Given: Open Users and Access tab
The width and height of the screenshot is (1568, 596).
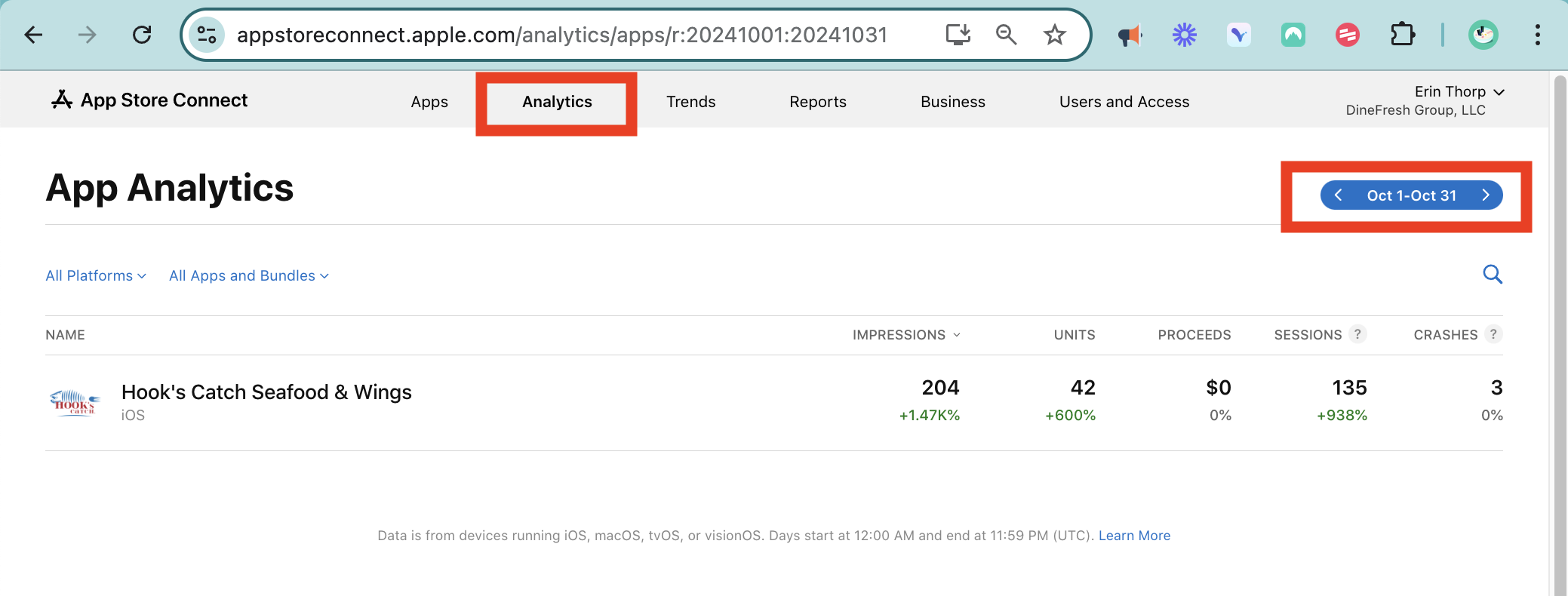Looking at the screenshot, I should pyautogui.click(x=1124, y=102).
